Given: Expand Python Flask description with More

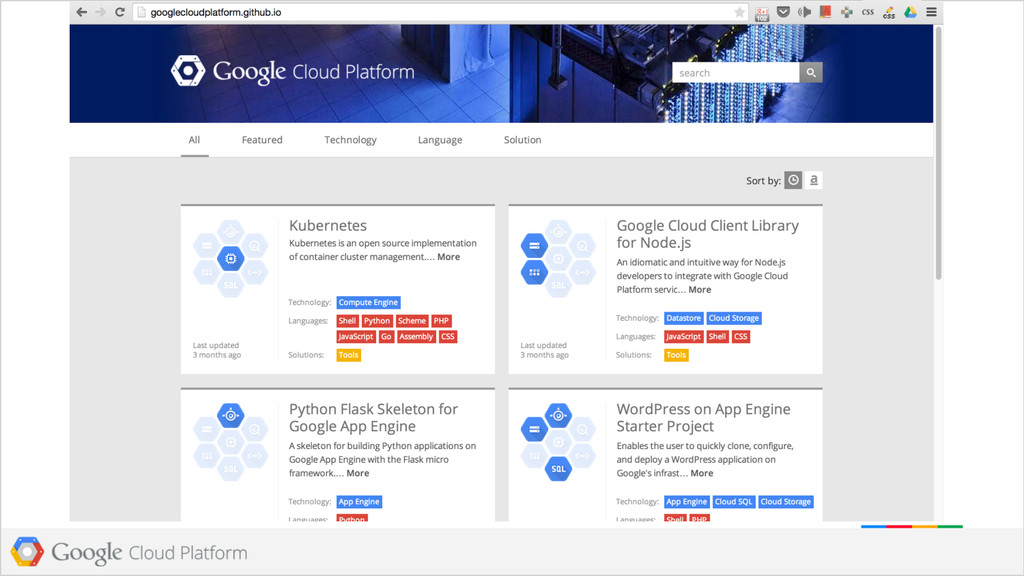Looking at the screenshot, I should [357, 473].
